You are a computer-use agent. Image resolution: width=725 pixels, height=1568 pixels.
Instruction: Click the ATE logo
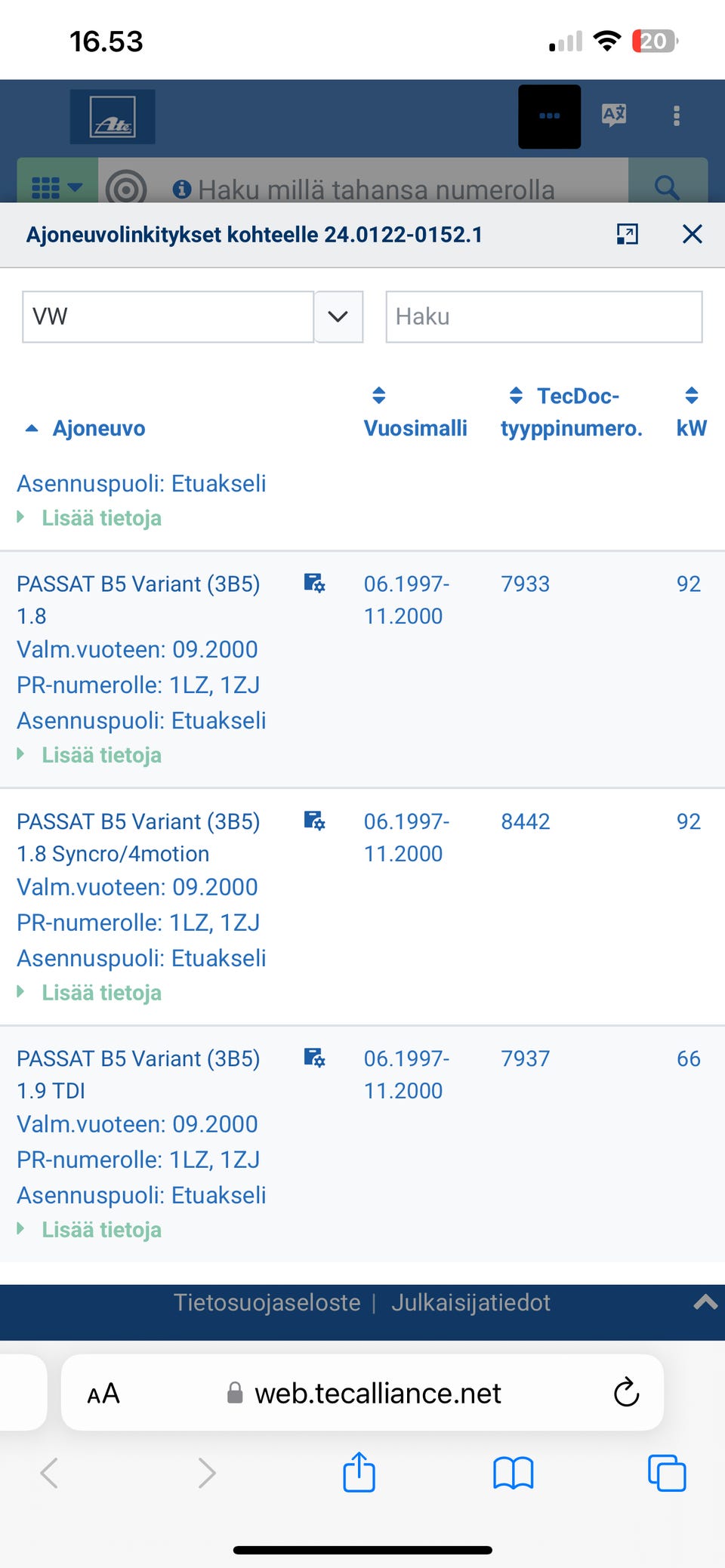(x=113, y=117)
